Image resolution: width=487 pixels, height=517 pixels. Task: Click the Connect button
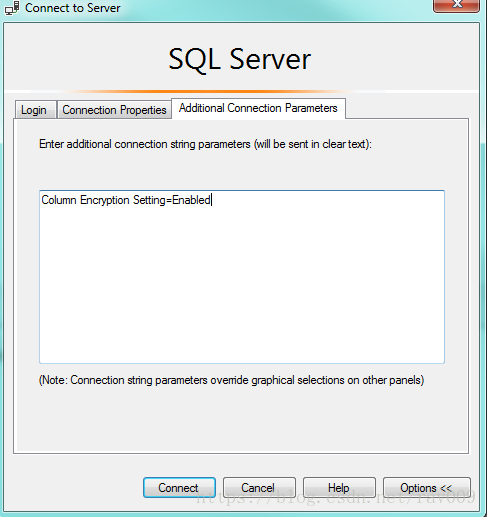179,488
